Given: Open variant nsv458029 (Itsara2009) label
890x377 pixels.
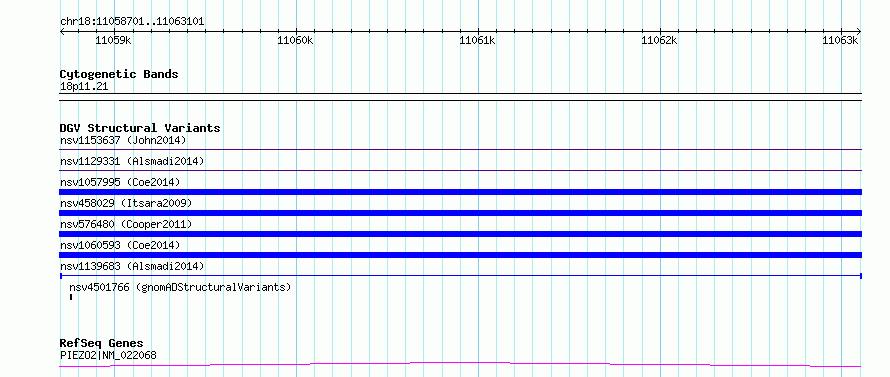Looking at the screenshot, I should click(126, 203).
